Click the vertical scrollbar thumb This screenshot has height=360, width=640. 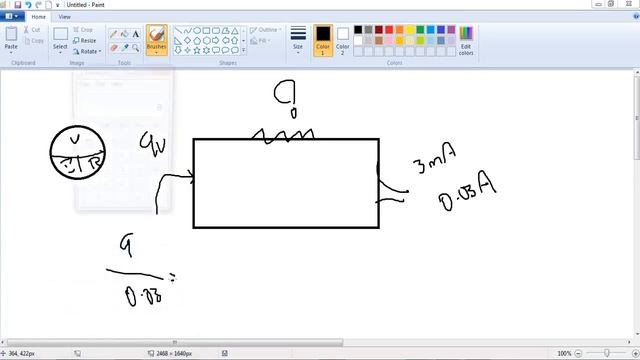pos(637,118)
